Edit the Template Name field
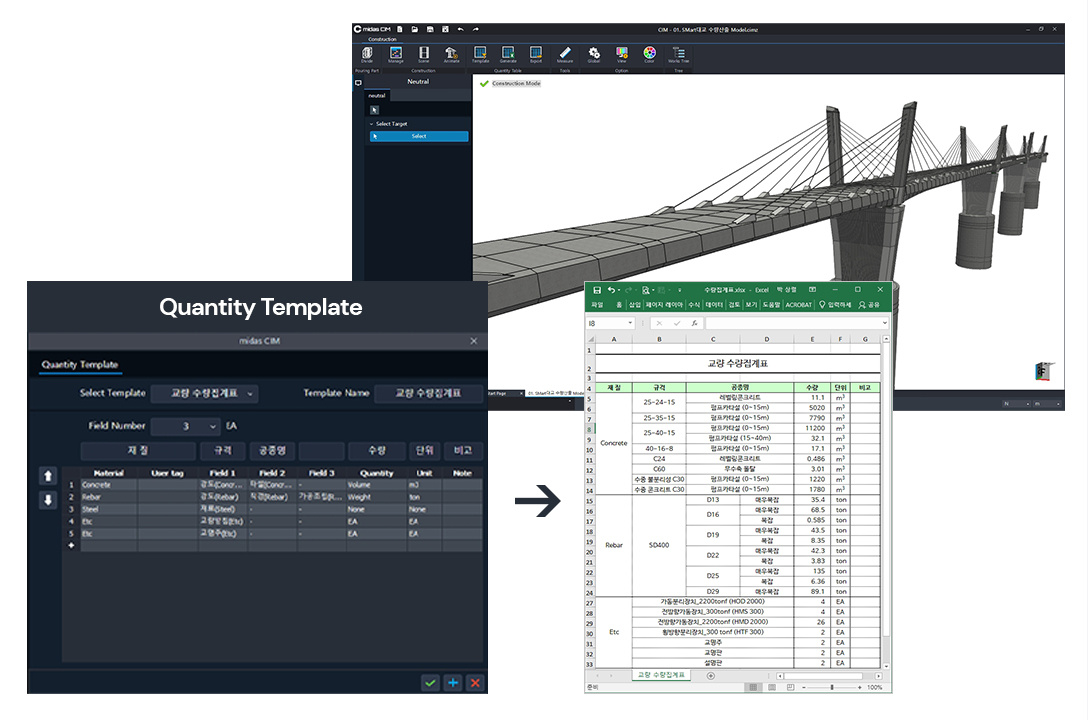Viewport: 1088px width, 720px height. pyautogui.click(x=428, y=393)
